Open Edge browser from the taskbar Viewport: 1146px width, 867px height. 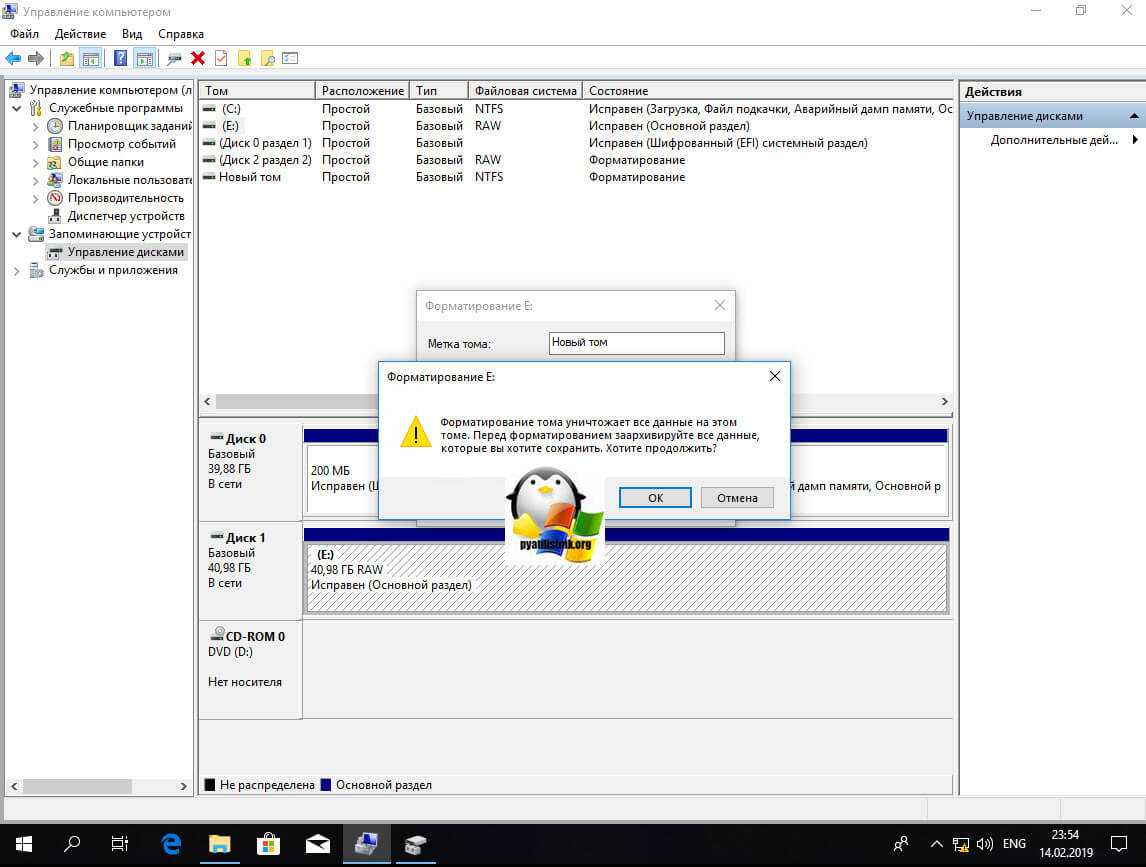(171, 844)
